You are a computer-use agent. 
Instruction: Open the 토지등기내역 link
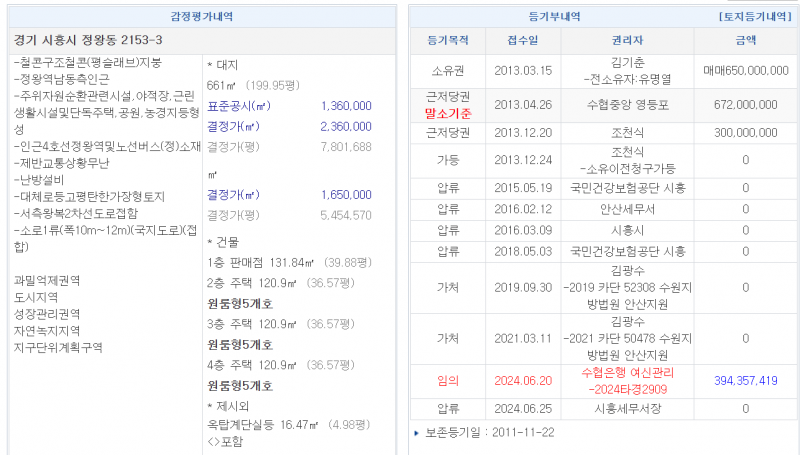pos(755,17)
